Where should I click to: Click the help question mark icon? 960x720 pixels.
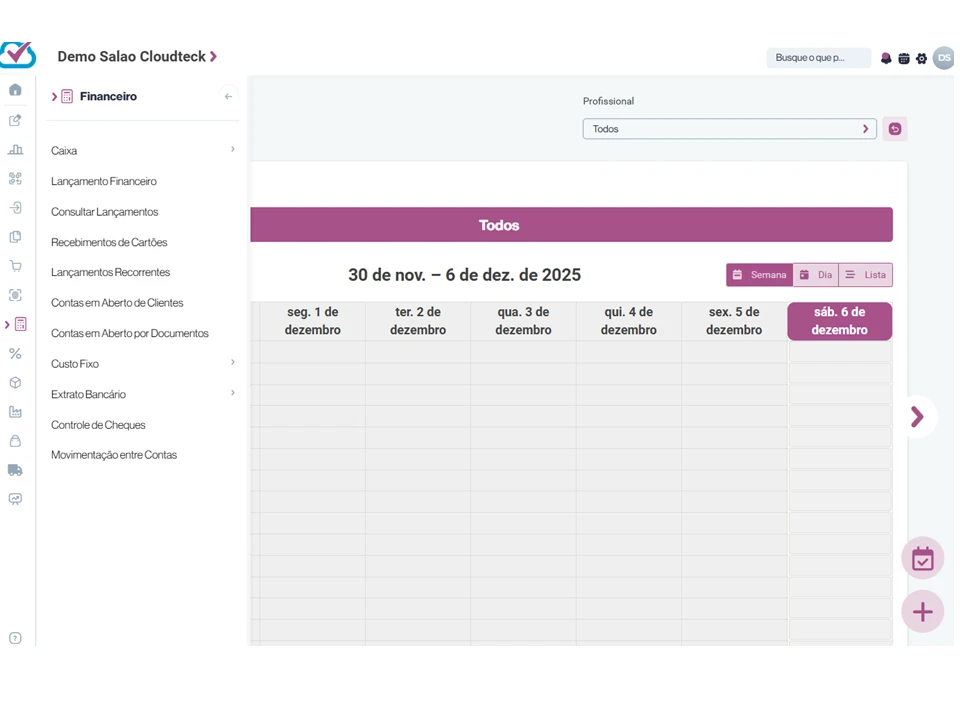(x=15, y=638)
